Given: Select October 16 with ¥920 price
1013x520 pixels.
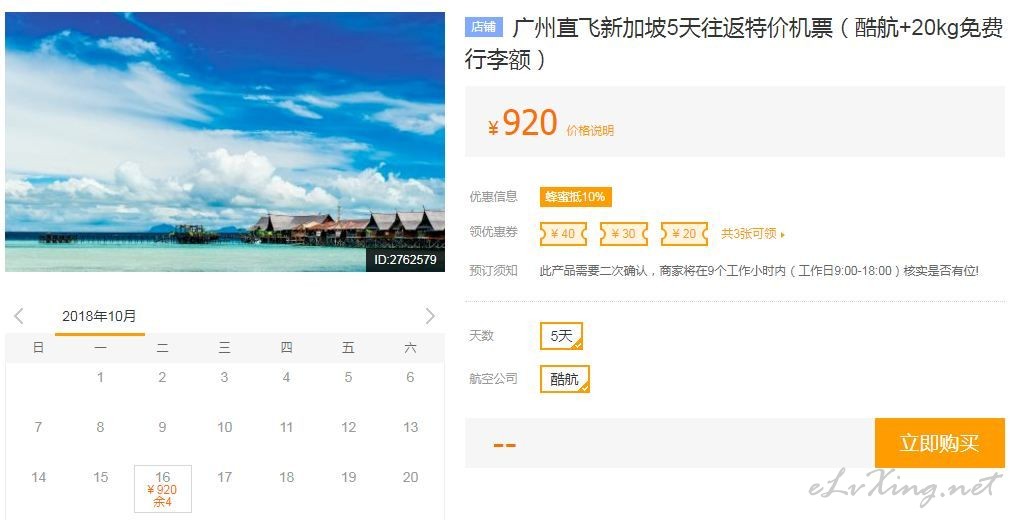Looking at the screenshot, I should coord(163,489).
